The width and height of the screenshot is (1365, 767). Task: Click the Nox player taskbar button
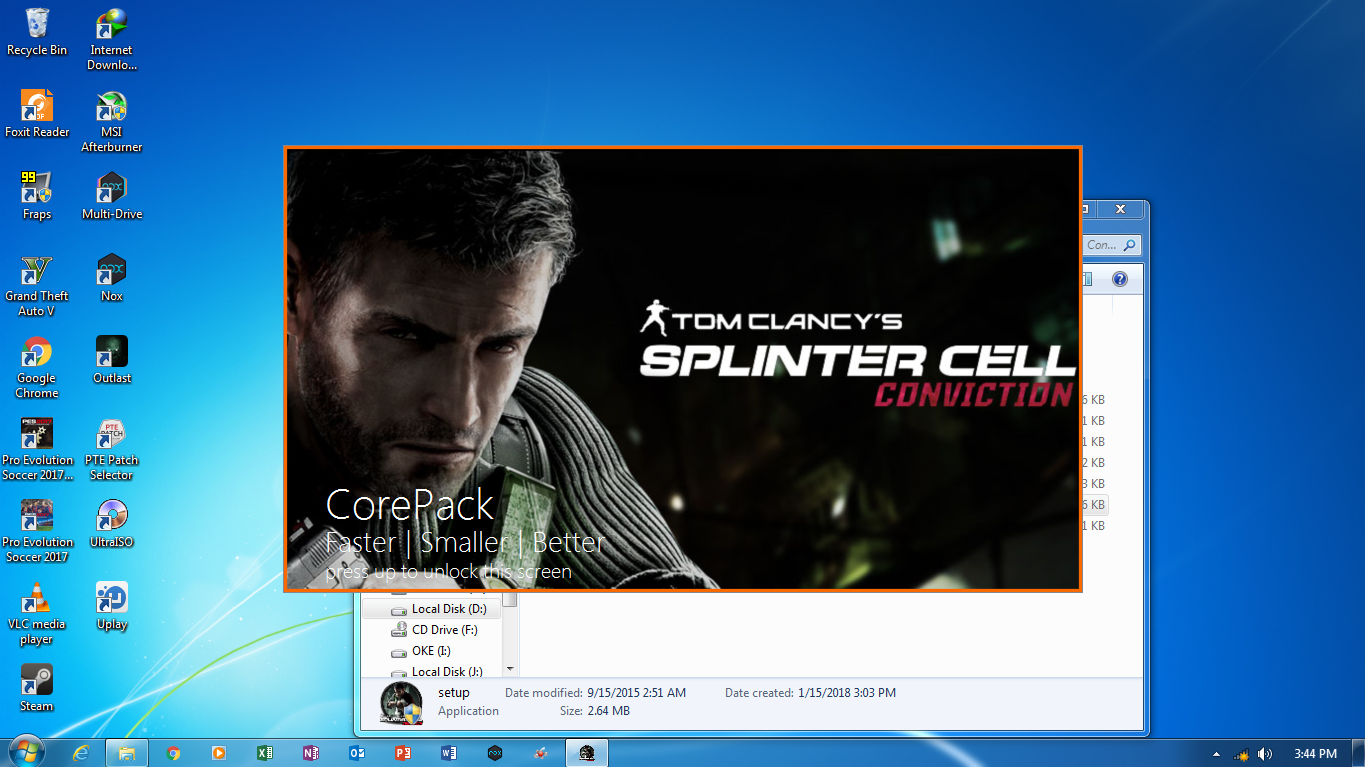(495, 753)
